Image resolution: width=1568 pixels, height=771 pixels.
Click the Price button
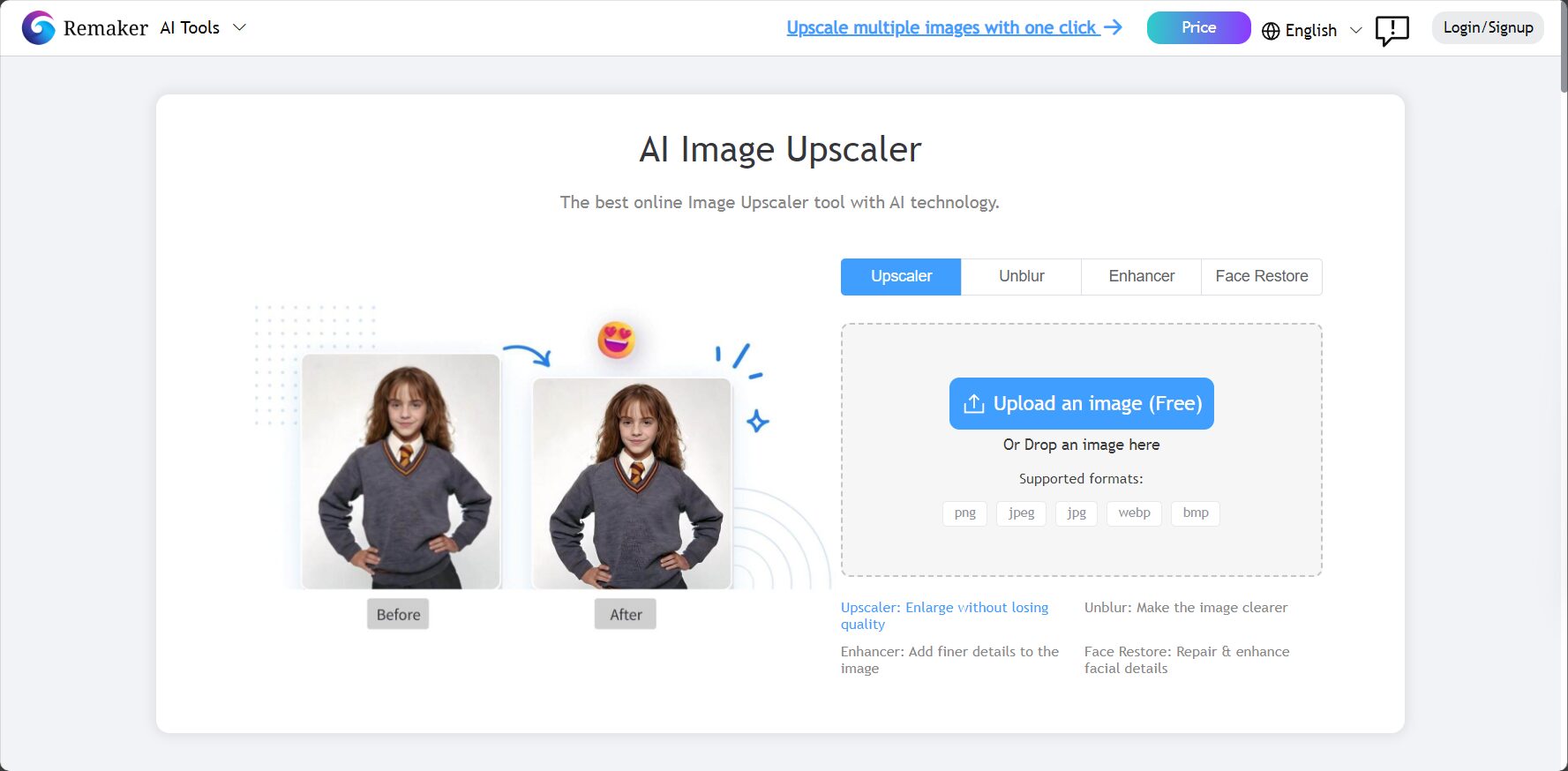point(1198,28)
